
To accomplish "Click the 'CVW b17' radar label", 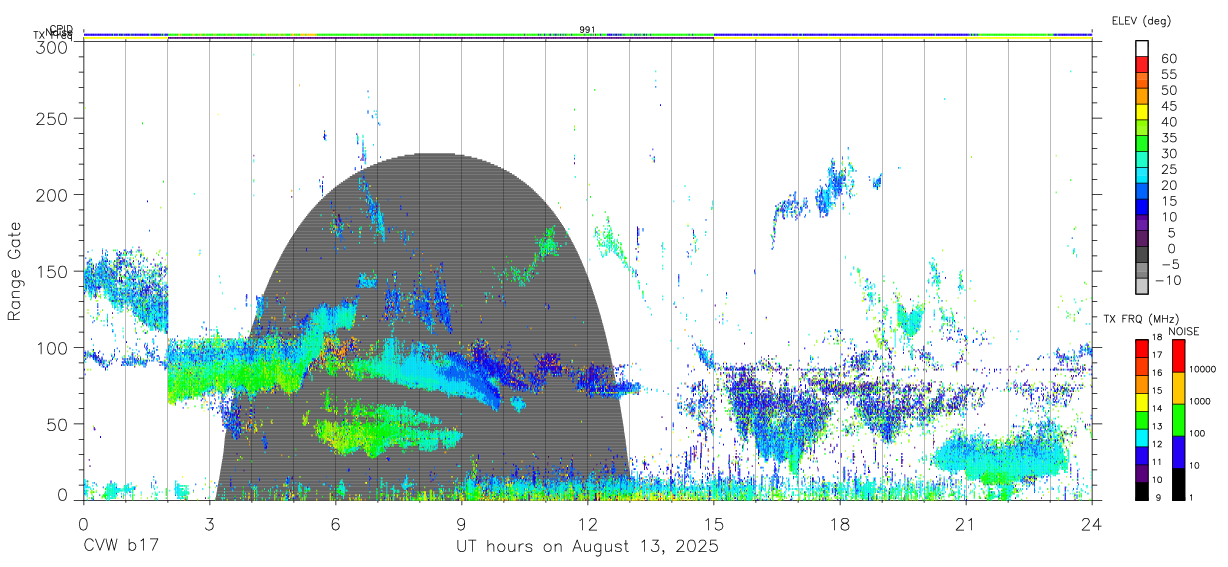I will tap(120, 547).
